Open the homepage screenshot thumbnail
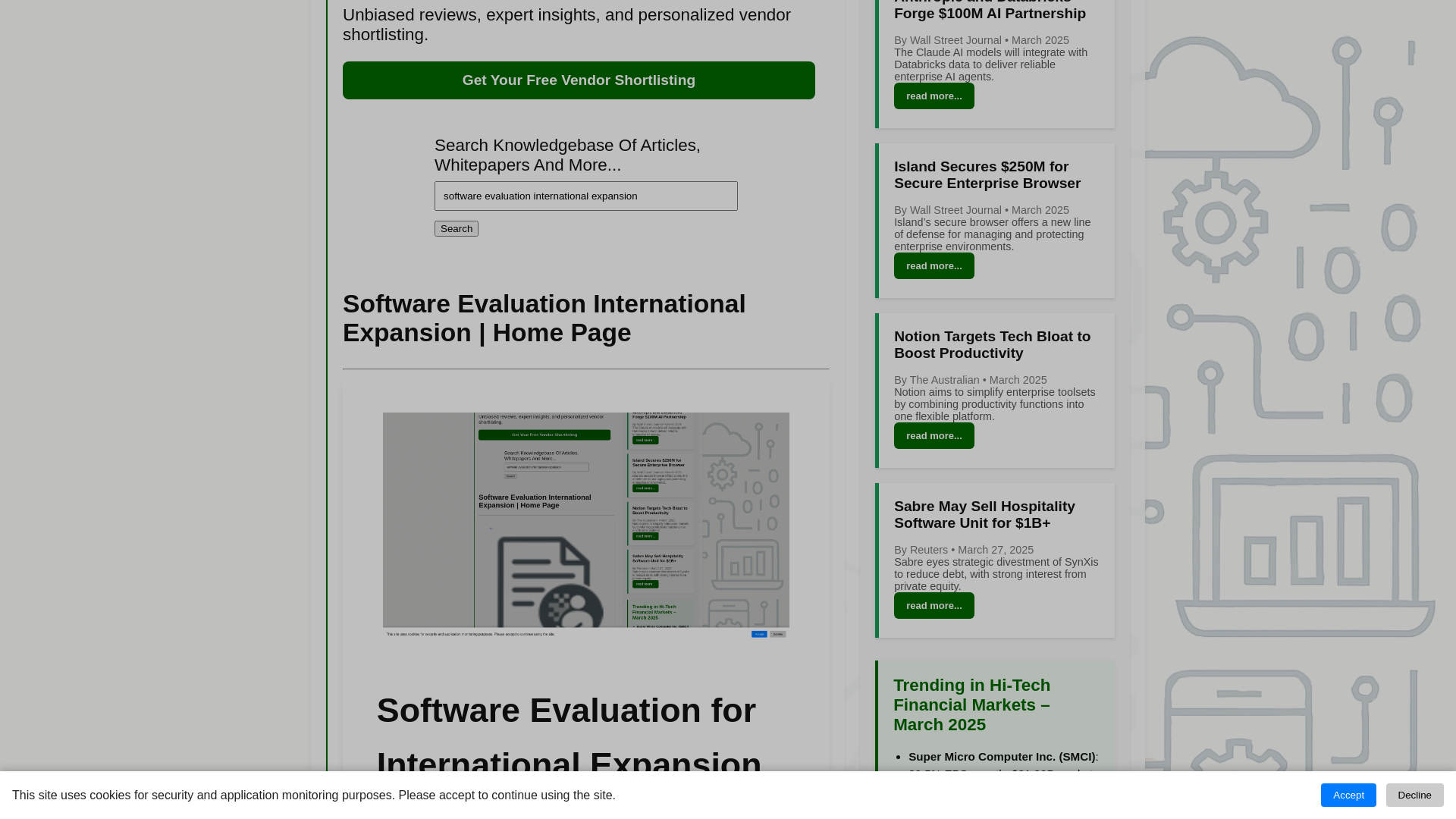The width and height of the screenshot is (1456, 819). (x=585, y=526)
